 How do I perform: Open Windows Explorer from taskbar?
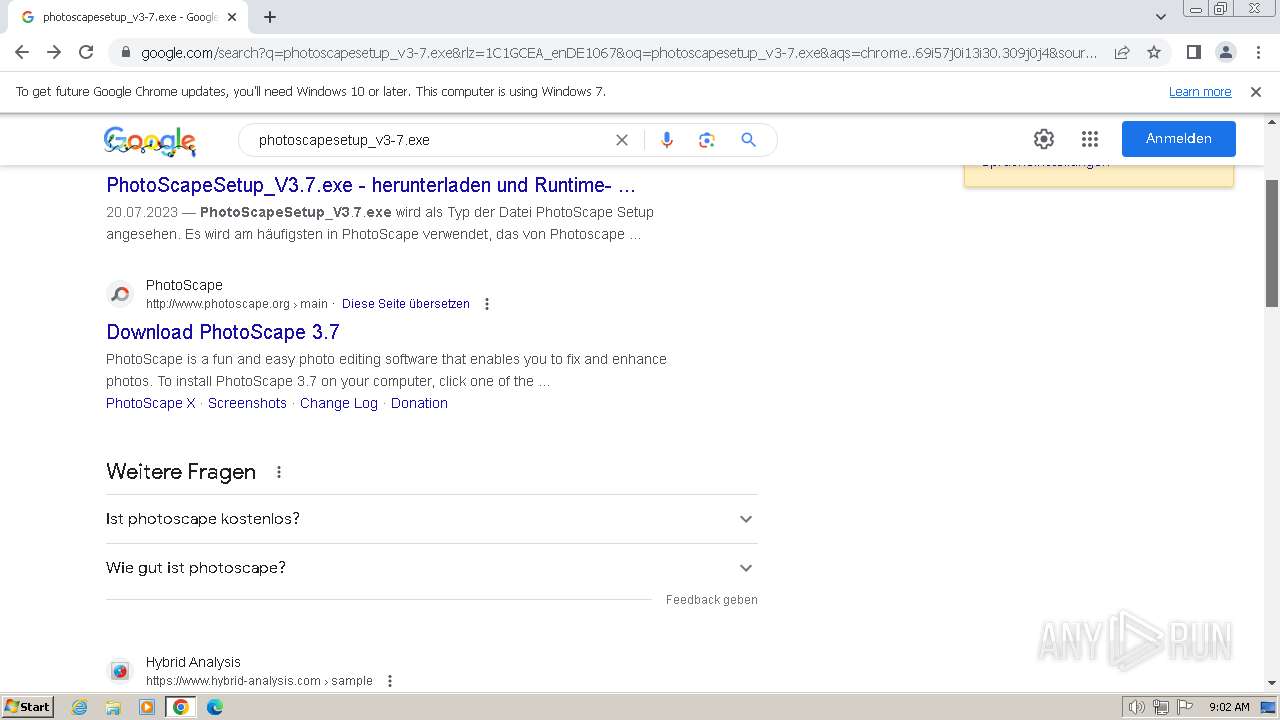(113, 707)
